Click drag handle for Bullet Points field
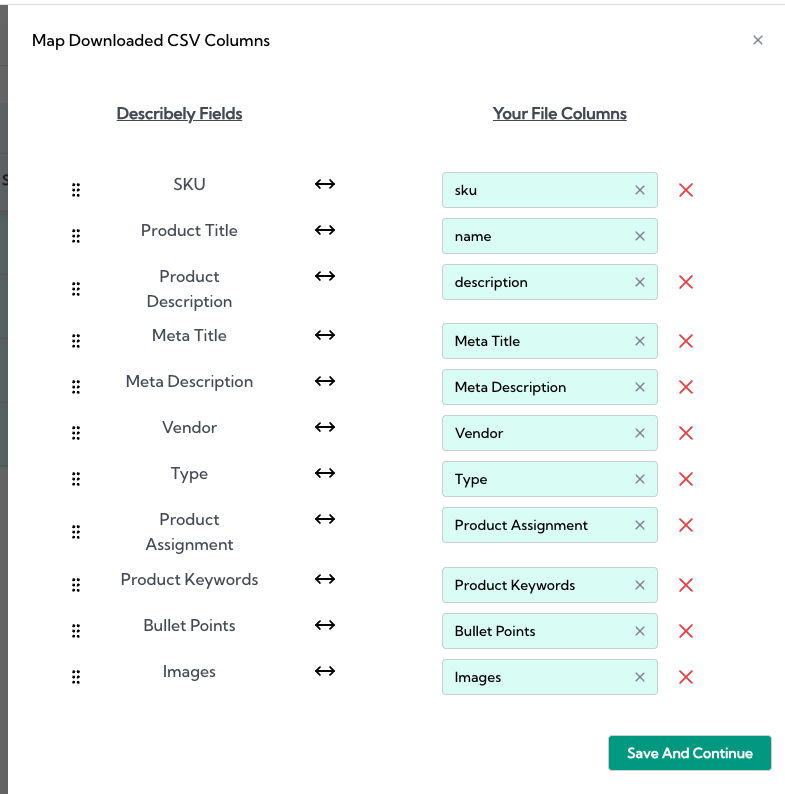Image resolution: width=785 pixels, height=794 pixels. pos(76,631)
